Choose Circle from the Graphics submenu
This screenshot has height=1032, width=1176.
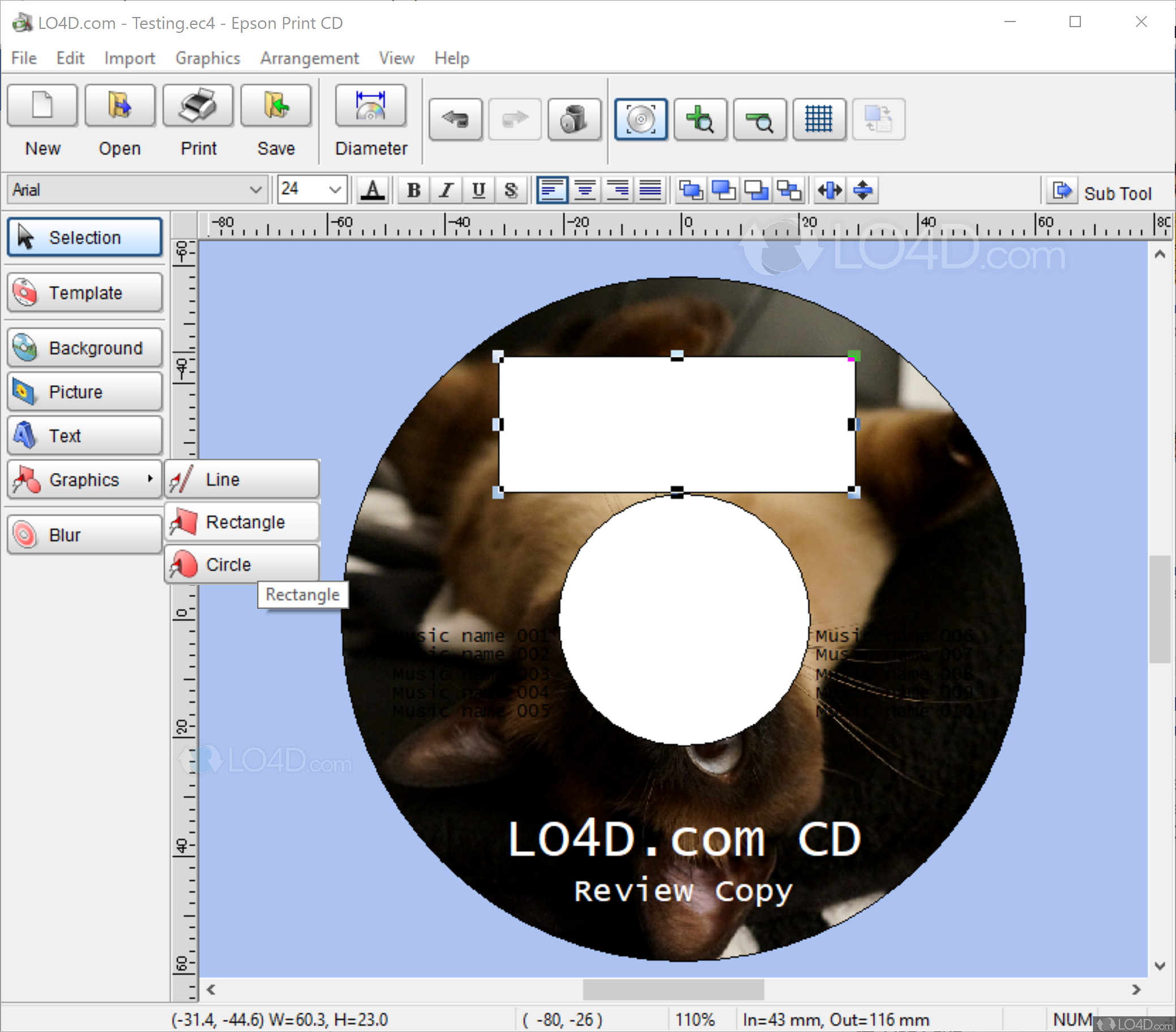(241, 564)
